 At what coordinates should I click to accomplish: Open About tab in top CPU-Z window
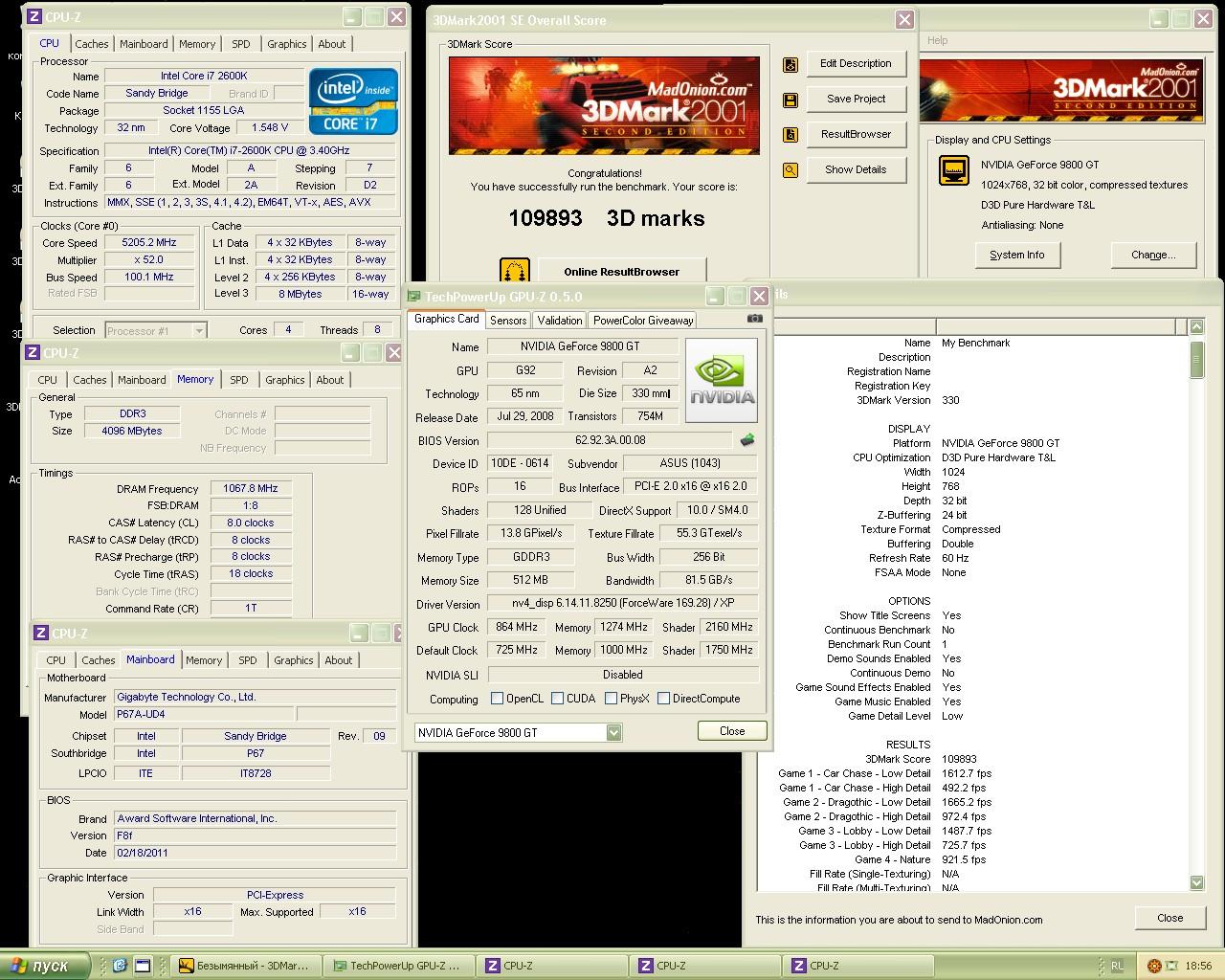coord(332,44)
